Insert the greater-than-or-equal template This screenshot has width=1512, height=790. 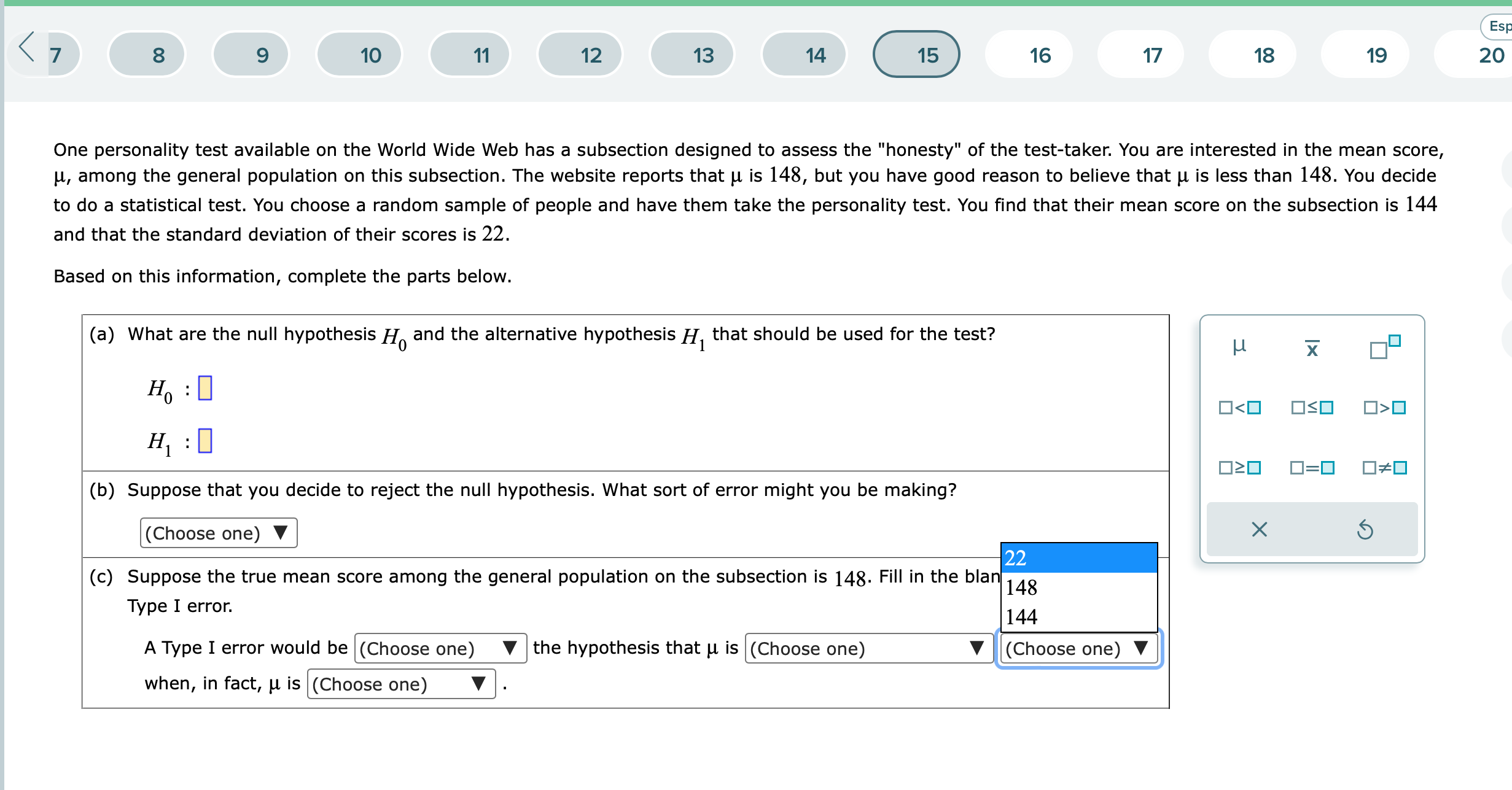coord(1239,468)
